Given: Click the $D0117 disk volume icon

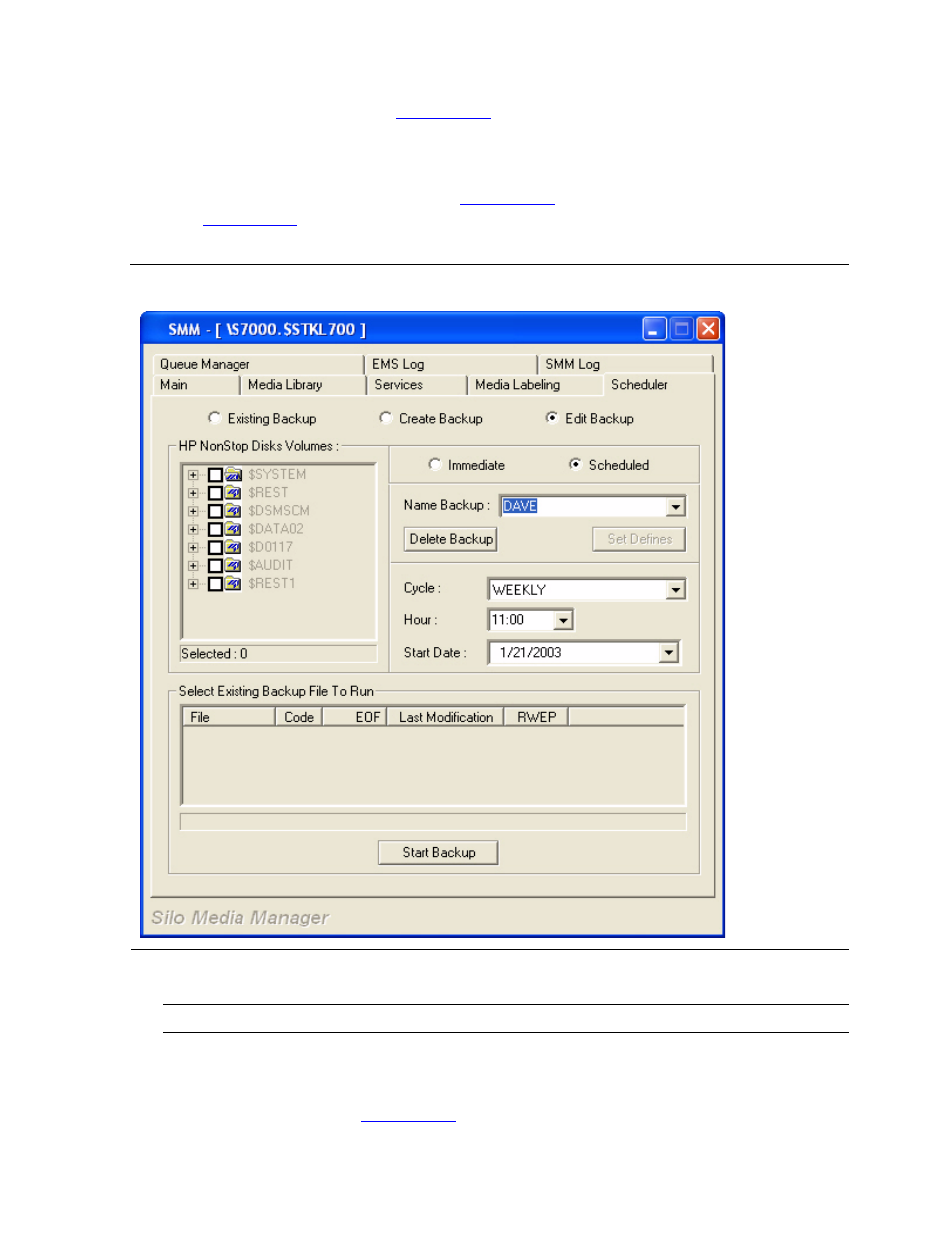Looking at the screenshot, I should click(234, 547).
